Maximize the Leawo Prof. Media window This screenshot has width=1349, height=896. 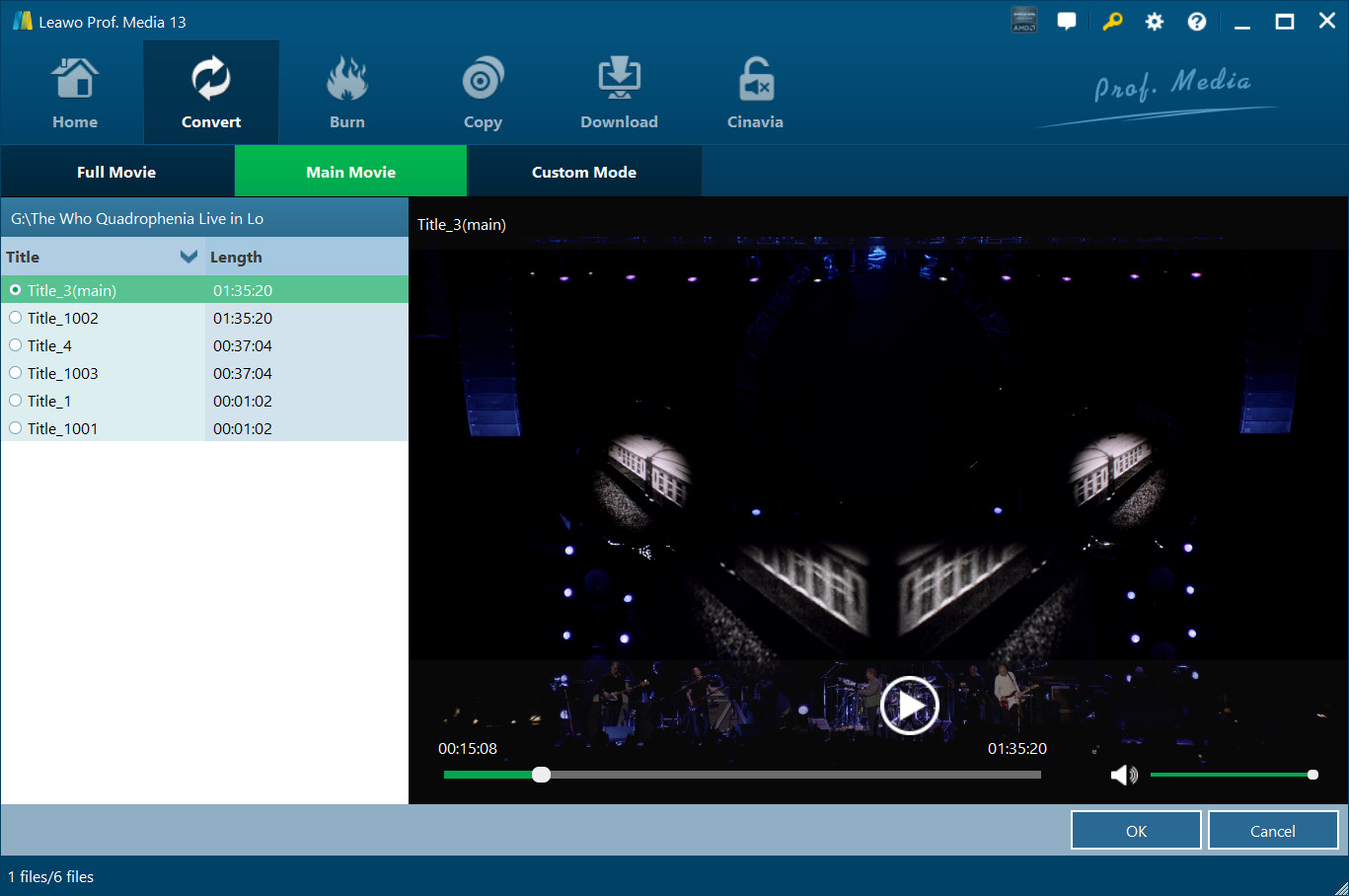point(1285,22)
